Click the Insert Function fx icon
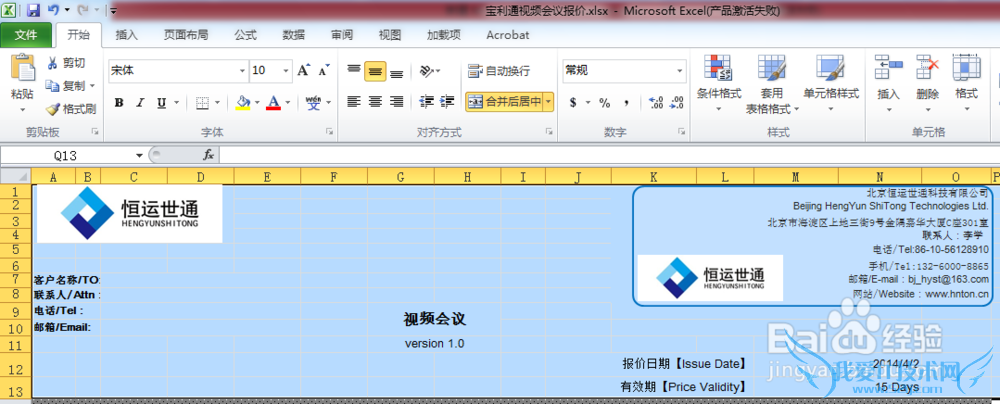This screenshot has width=1000, height=404. tap(208, 155)
